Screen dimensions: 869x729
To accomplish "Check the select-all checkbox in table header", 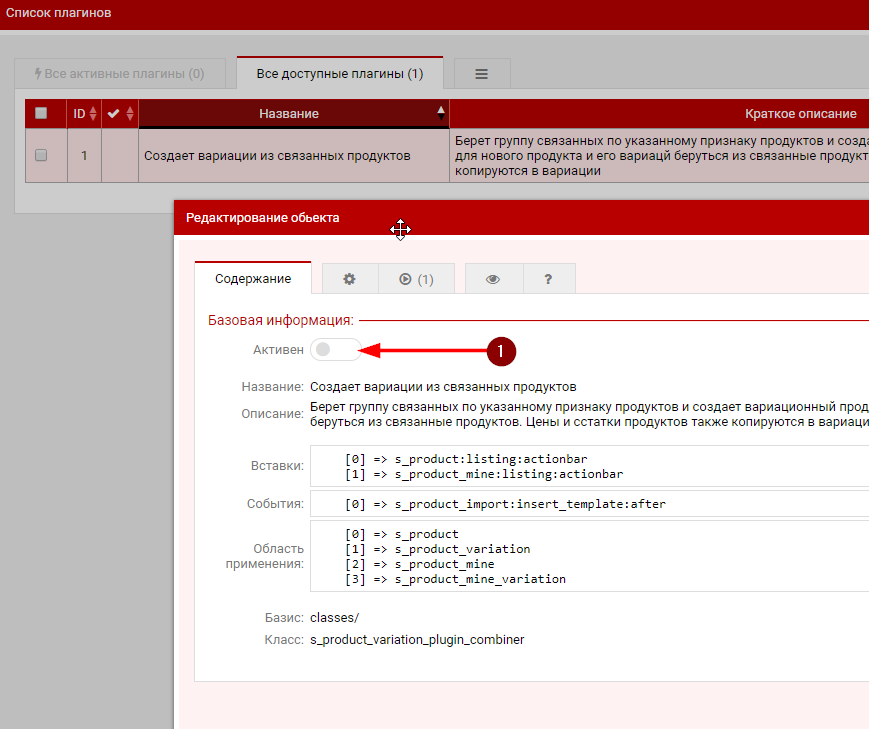I will (41, 113).
